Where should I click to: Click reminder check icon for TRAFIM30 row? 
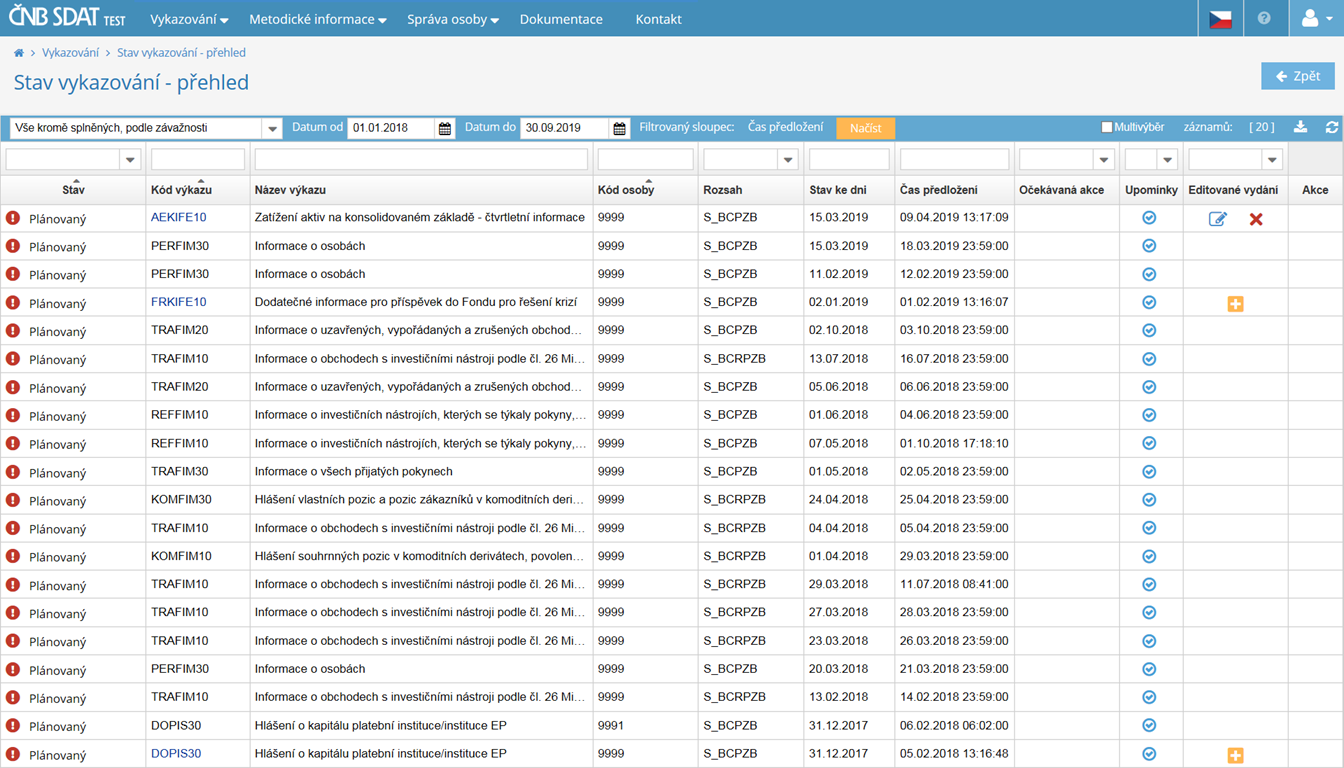coord(1149,472)
